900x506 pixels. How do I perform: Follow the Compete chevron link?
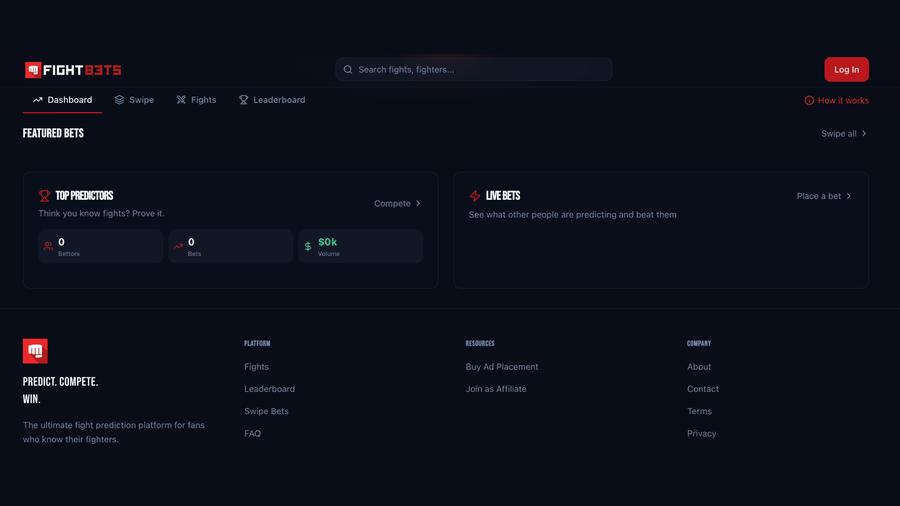397,204
